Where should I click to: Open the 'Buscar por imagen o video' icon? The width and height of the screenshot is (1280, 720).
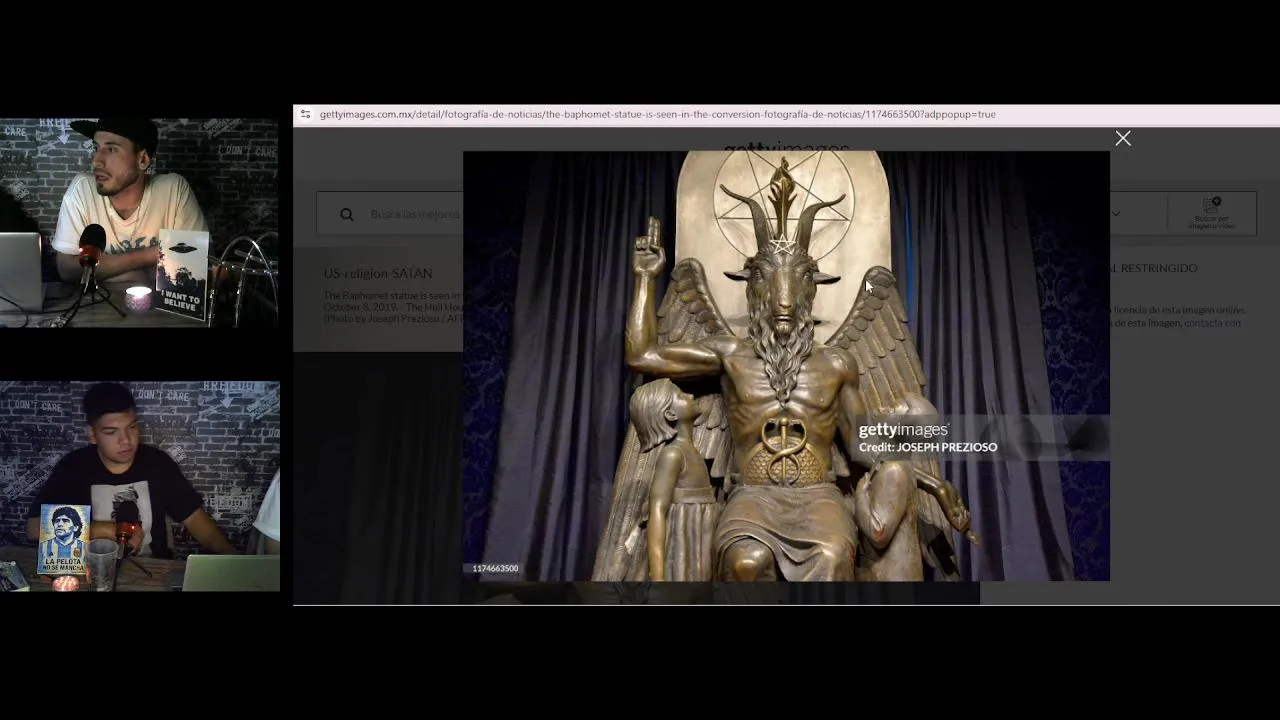click(x=1213, y=213)
